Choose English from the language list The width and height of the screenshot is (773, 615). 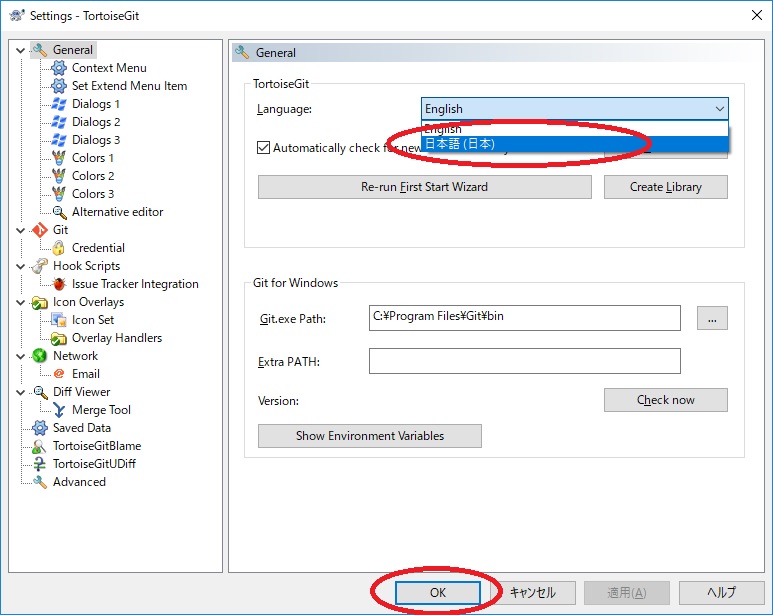575,129
